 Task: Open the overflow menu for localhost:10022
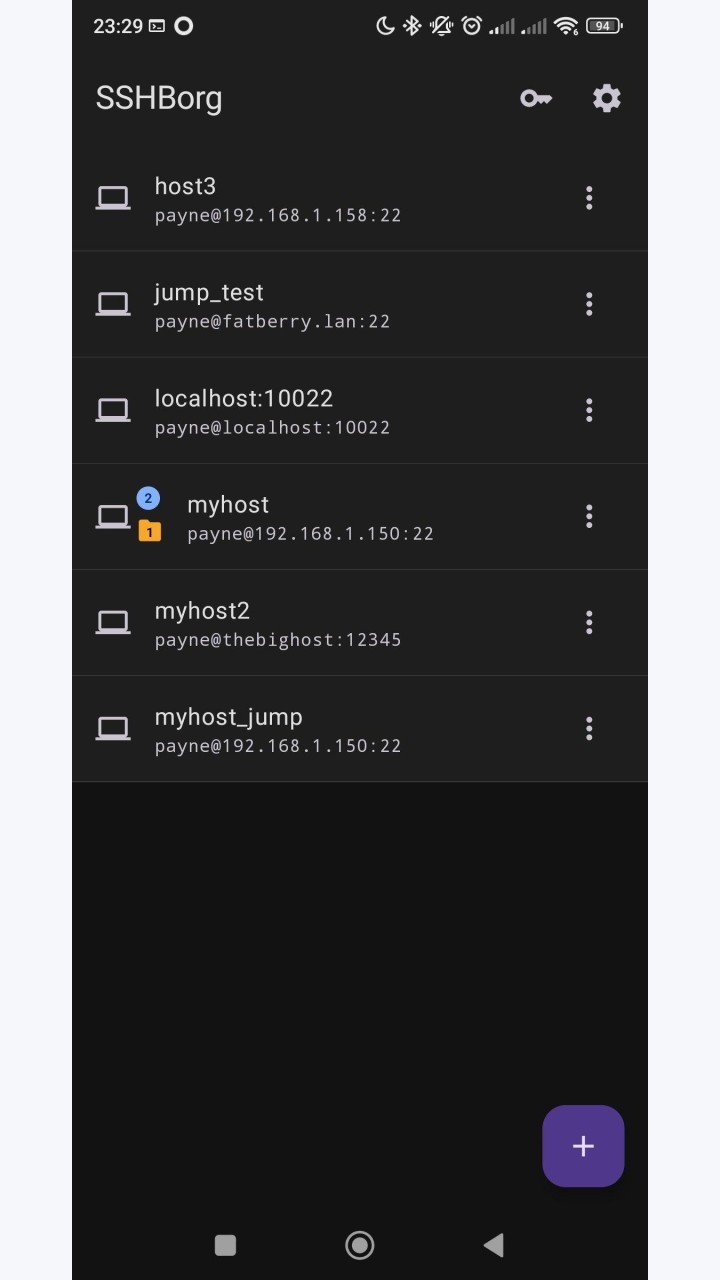coord(589,410)
